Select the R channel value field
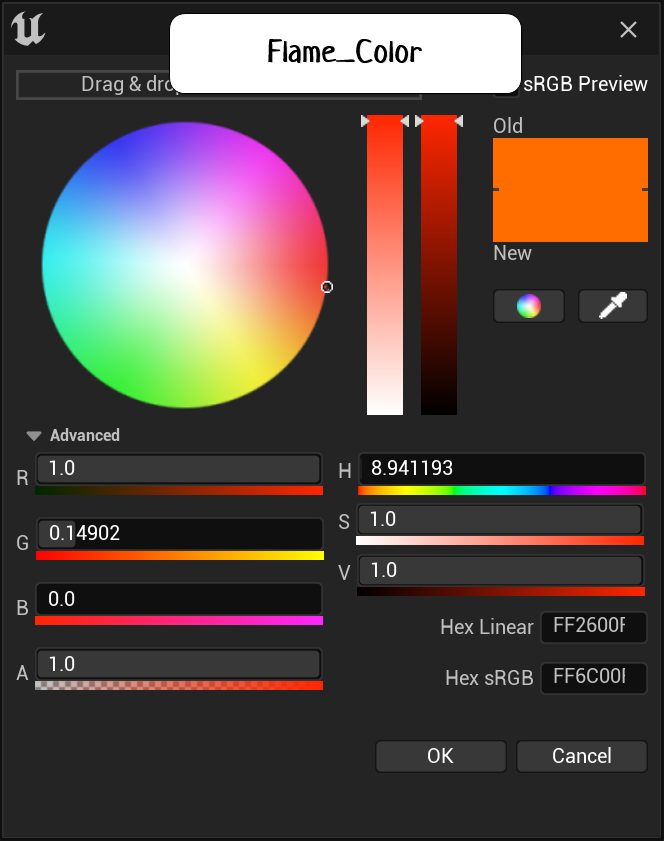 pyautogui.click(x=179, y=469)
